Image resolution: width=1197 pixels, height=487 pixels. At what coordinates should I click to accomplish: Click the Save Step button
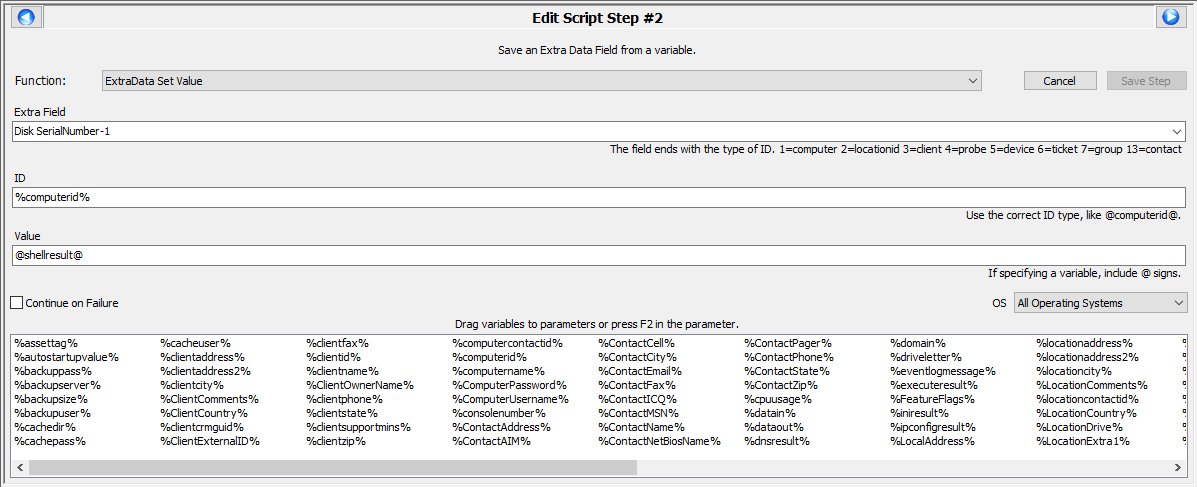coord(1146,81)
